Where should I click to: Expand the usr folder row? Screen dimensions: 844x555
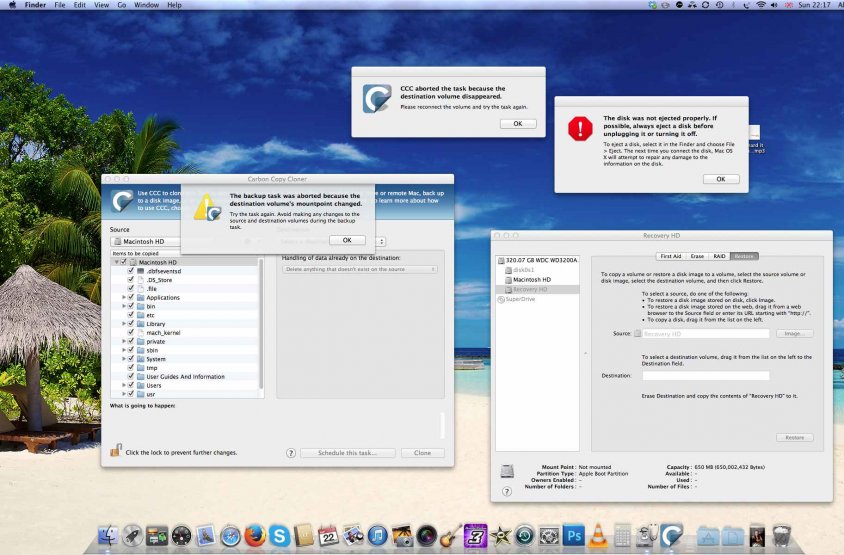(x=124, y=394)
